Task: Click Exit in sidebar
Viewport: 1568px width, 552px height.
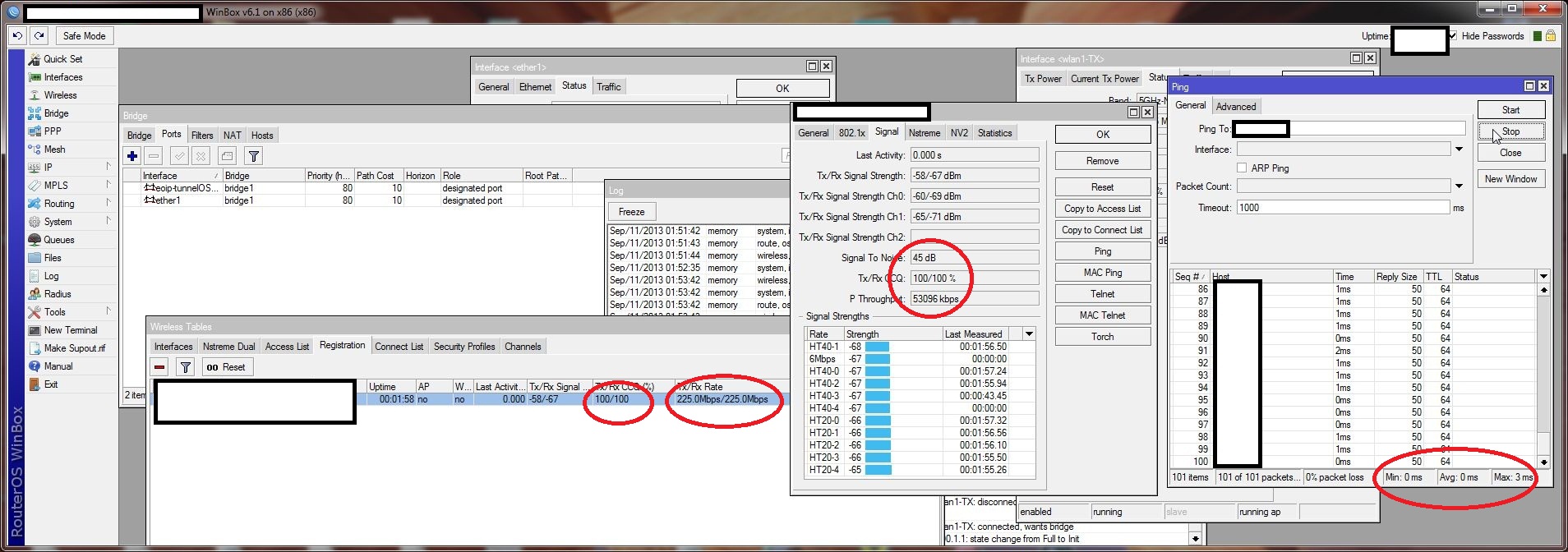Action: pyautogui.click(x=50, y=384)
